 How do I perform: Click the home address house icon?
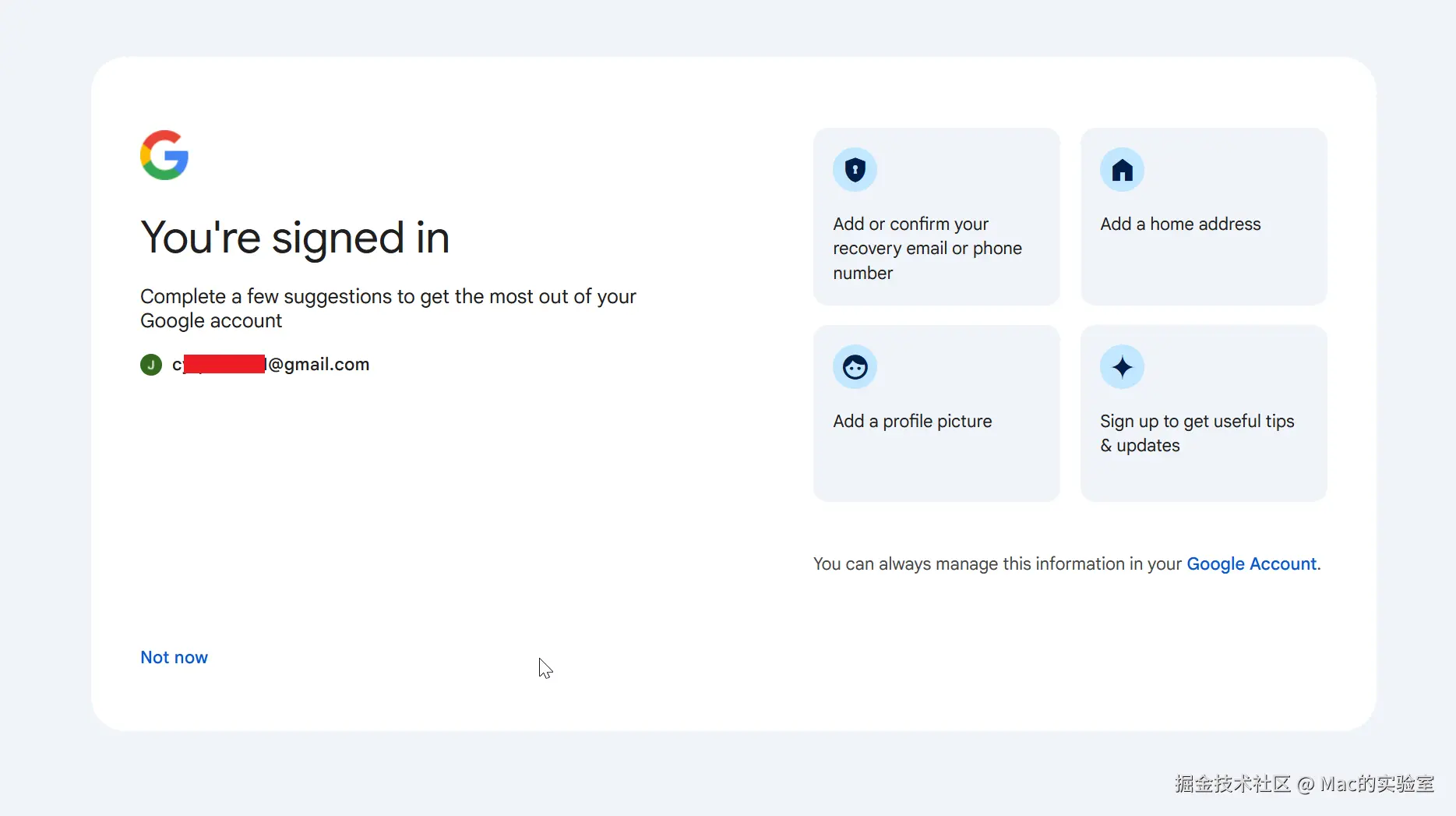(x=1122, y=170)
